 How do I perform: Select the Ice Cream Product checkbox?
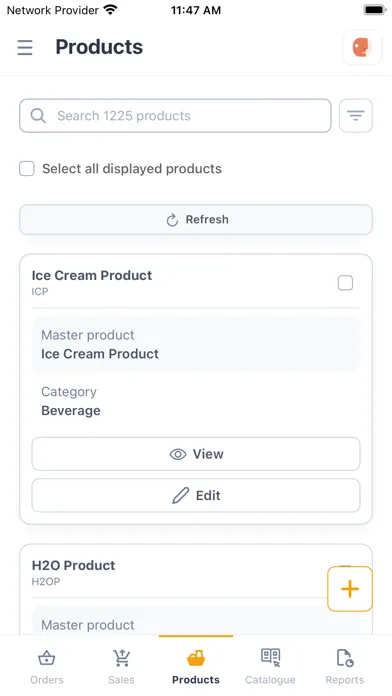click(x=345, y=283)
